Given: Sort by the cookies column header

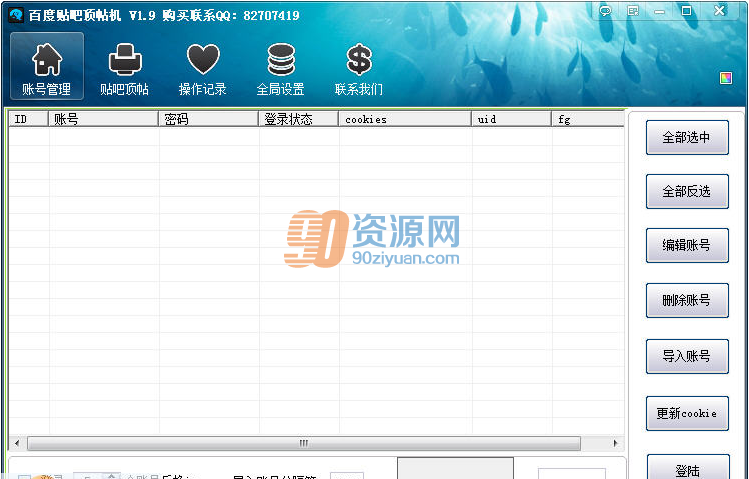Looking at the screenshot, I should point(405,119).
